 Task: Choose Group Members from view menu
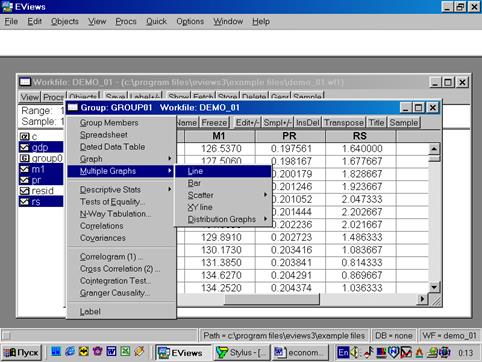pos(121,123)
